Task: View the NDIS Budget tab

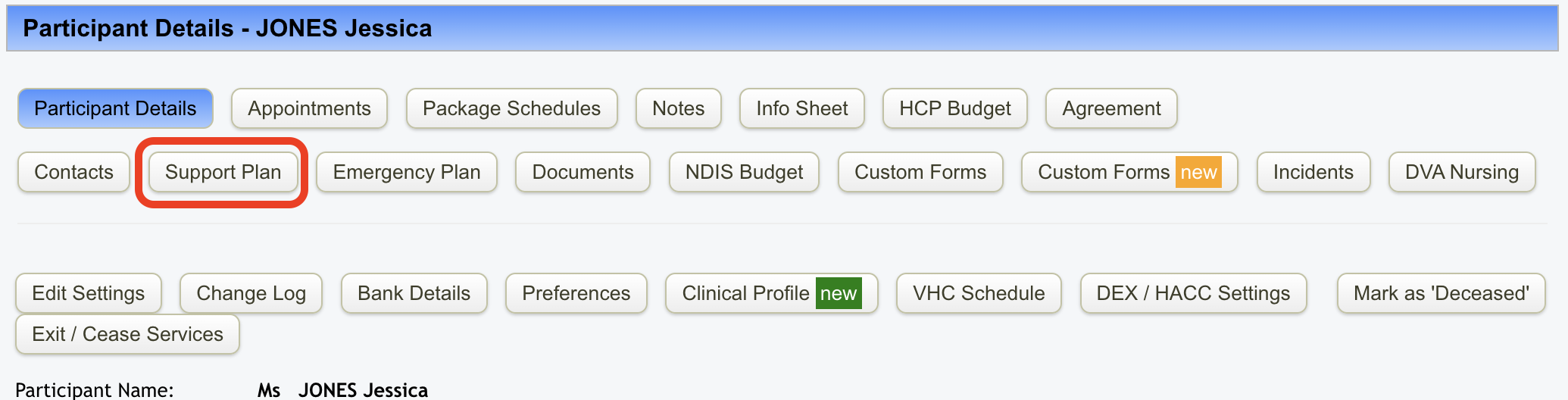Action: (744, 172)
